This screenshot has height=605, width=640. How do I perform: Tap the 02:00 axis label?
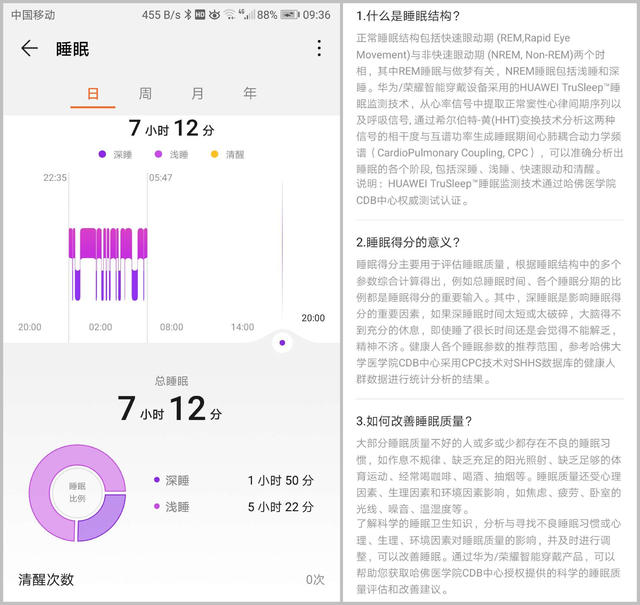click(x=100, y=327)
